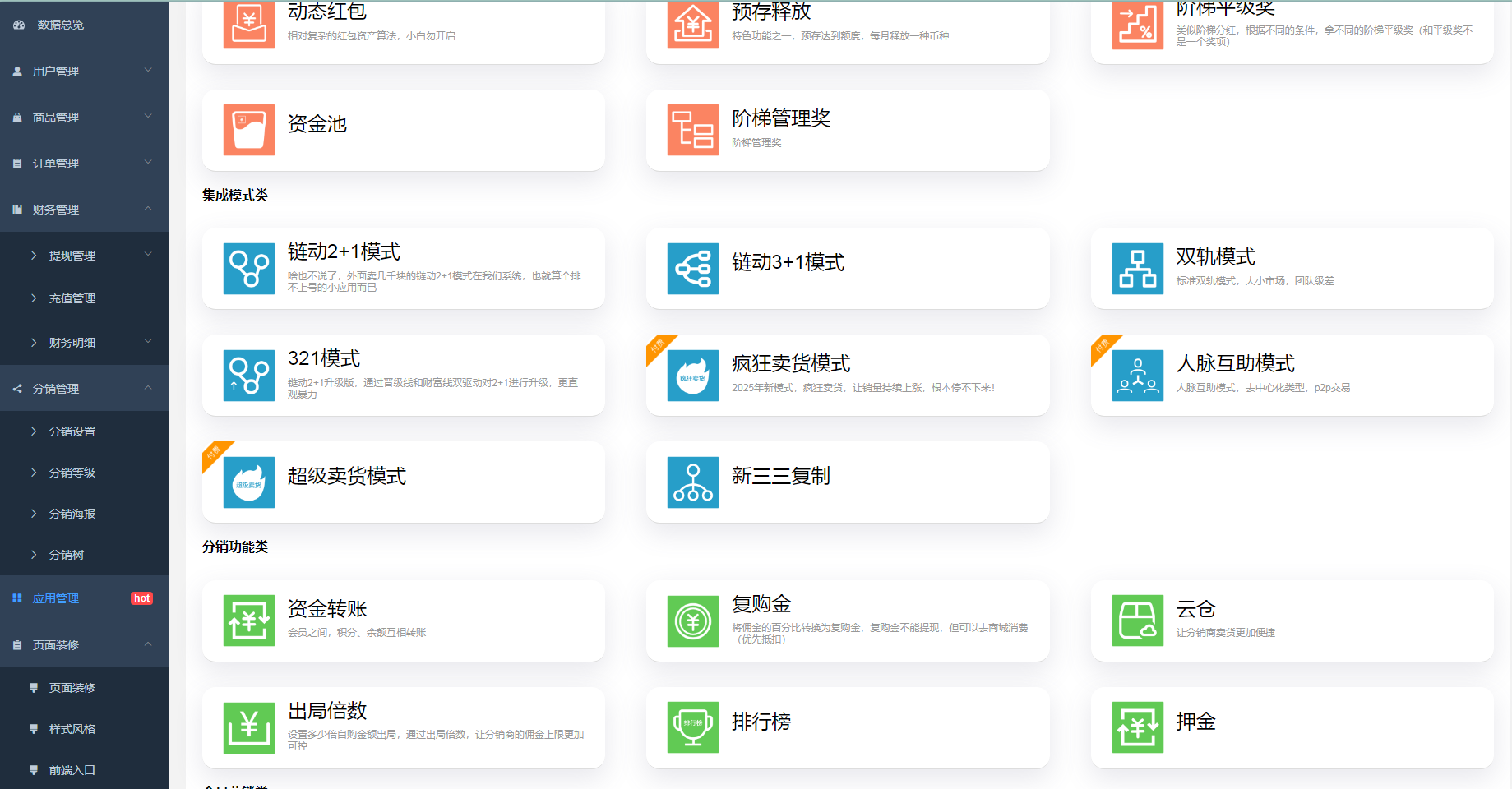
Task: Open the 复购金 card title
Action: click(761, 604)
